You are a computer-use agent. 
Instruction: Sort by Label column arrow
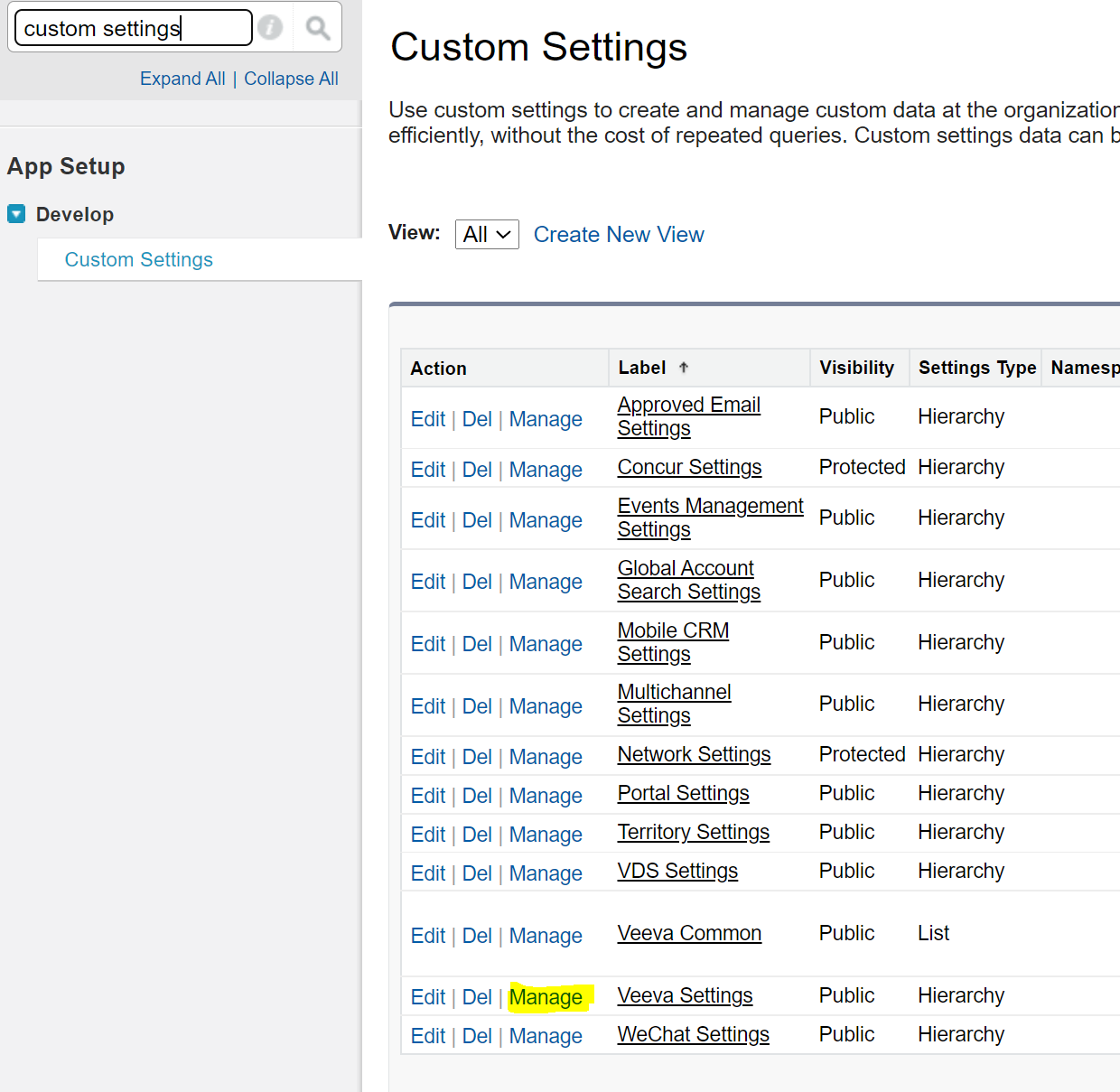(684, 368)
